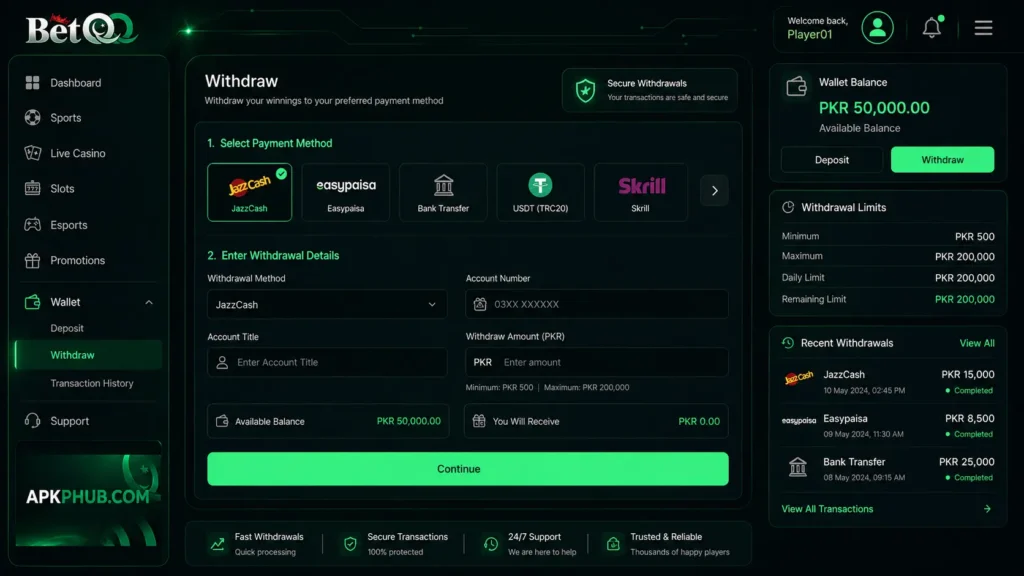The image size is (1024, 576).
Task: Open Transaction History in the sidebar
Action: pyautogui.click(x=91, y=383)
